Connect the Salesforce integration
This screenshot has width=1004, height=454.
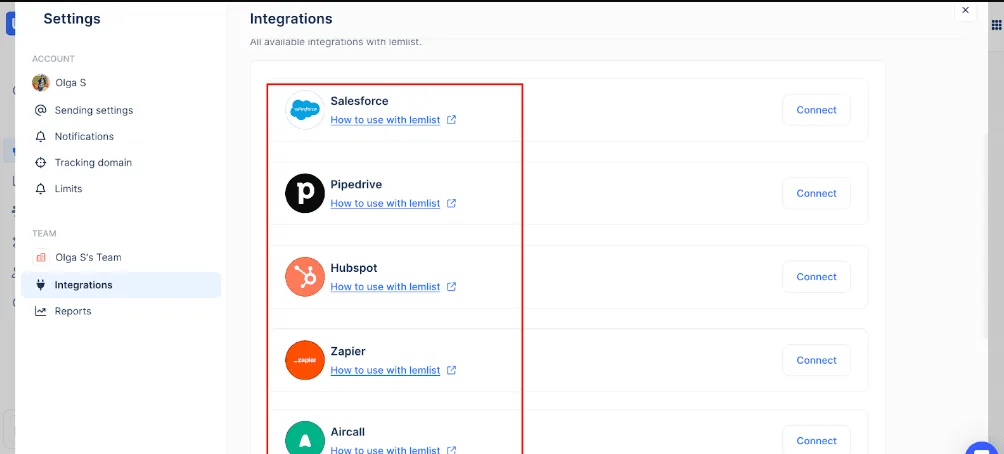click(816, 110)
